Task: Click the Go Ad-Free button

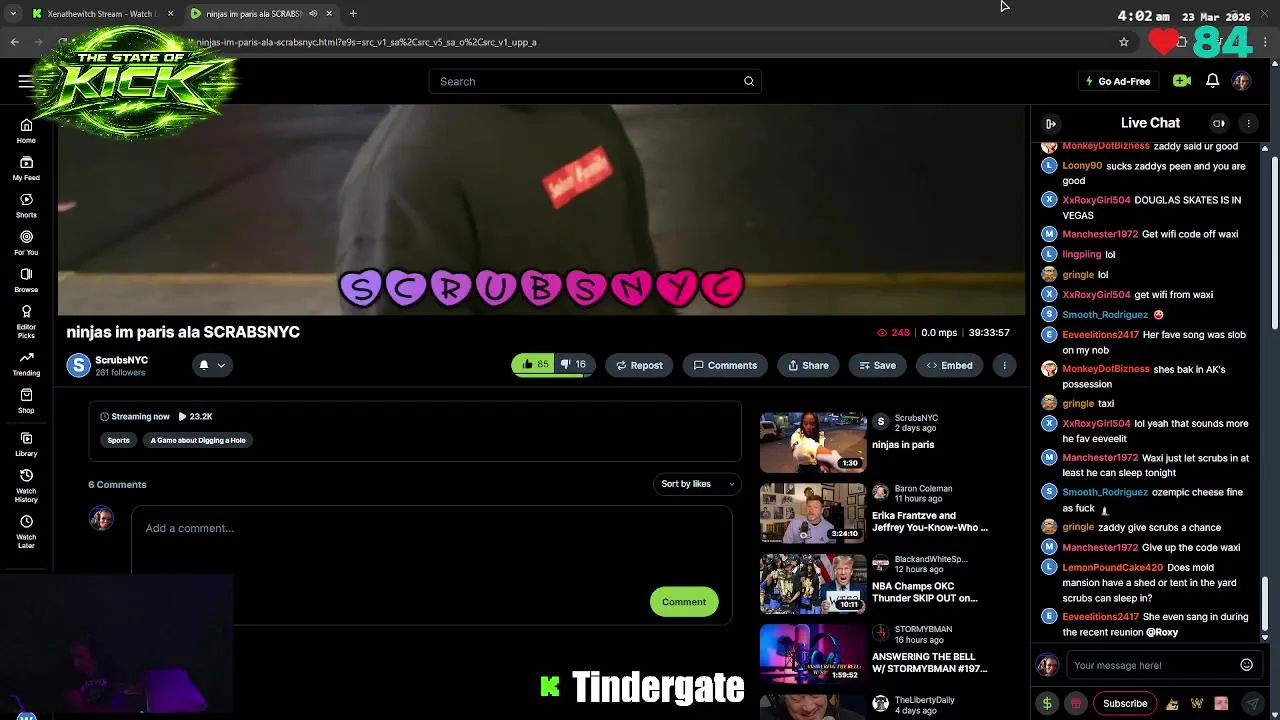Action: tap(1118, 81)
